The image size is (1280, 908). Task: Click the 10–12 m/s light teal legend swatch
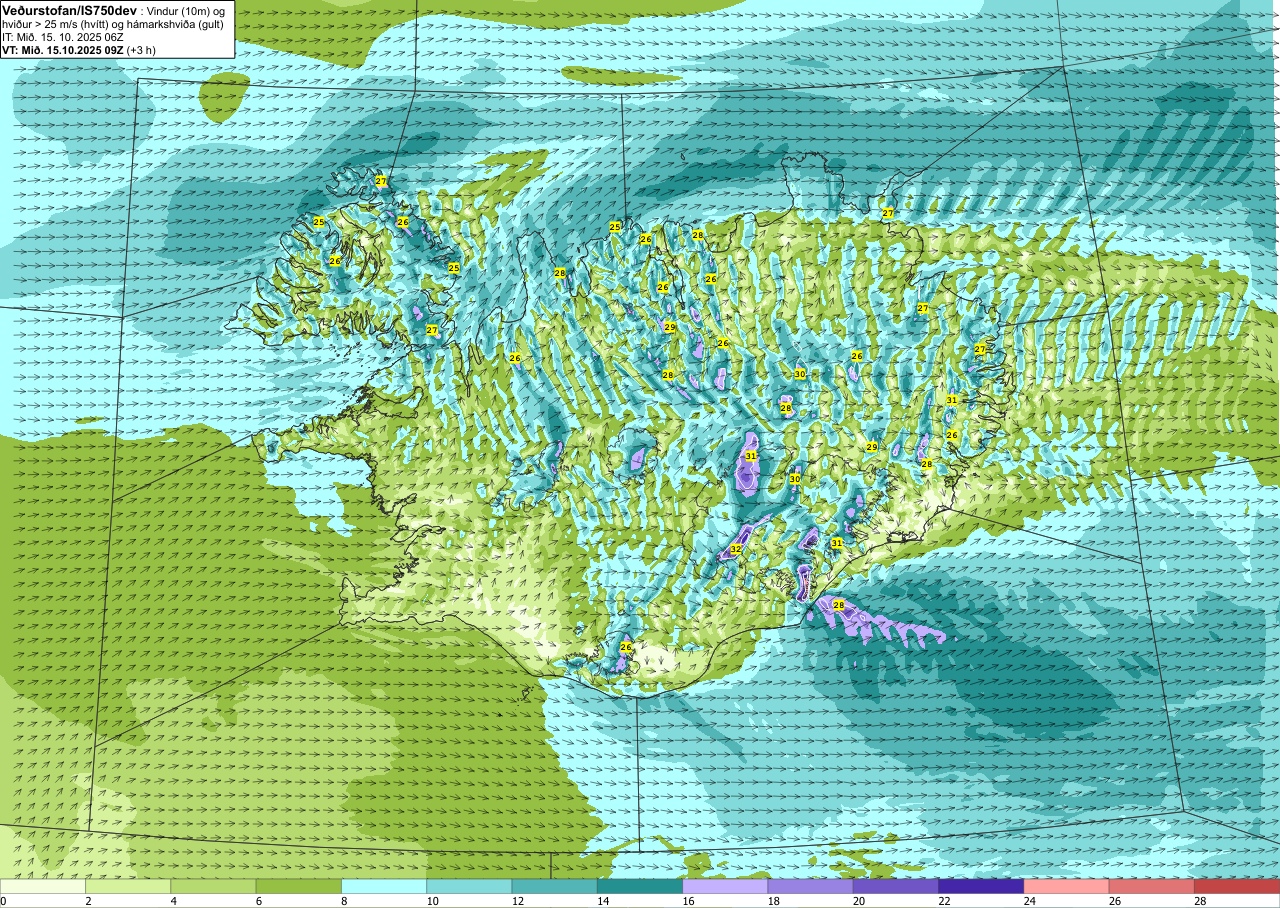pos(469,886)
